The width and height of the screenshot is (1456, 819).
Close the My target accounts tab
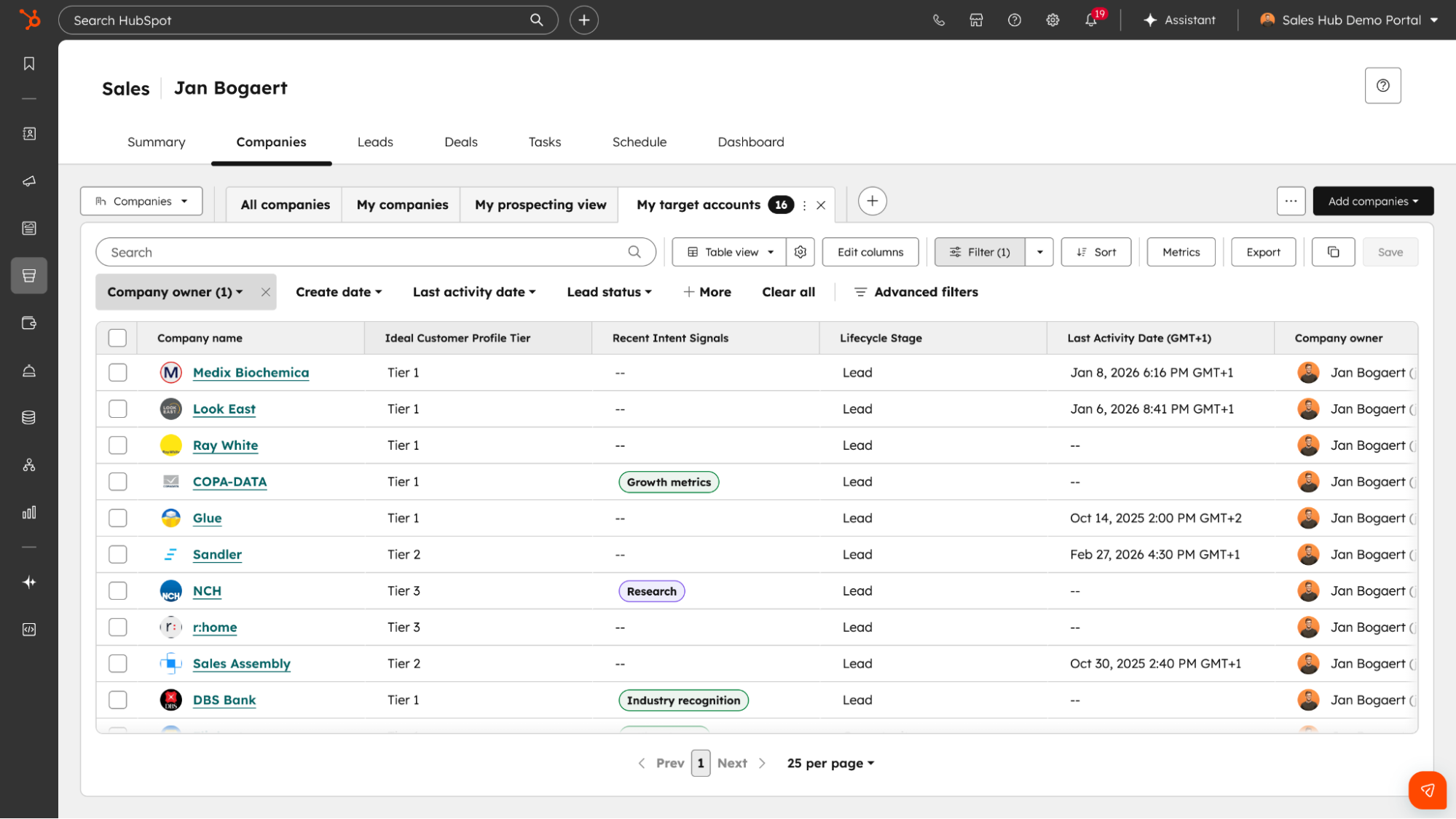tap(821, 205)
